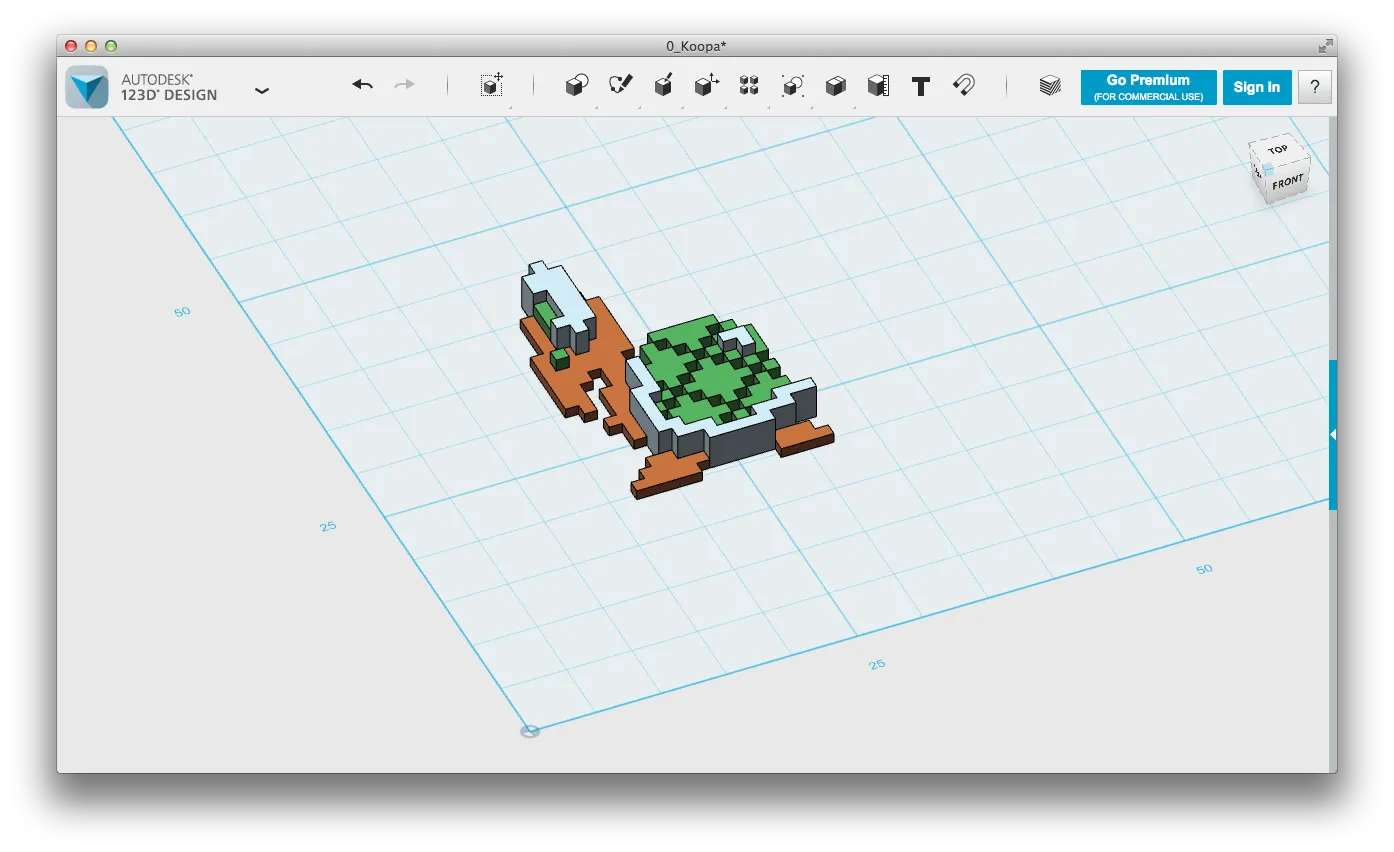This screenshot has width=1394, height=852.
Task: Open the Combine tool menu
Action: click(836, 86)
